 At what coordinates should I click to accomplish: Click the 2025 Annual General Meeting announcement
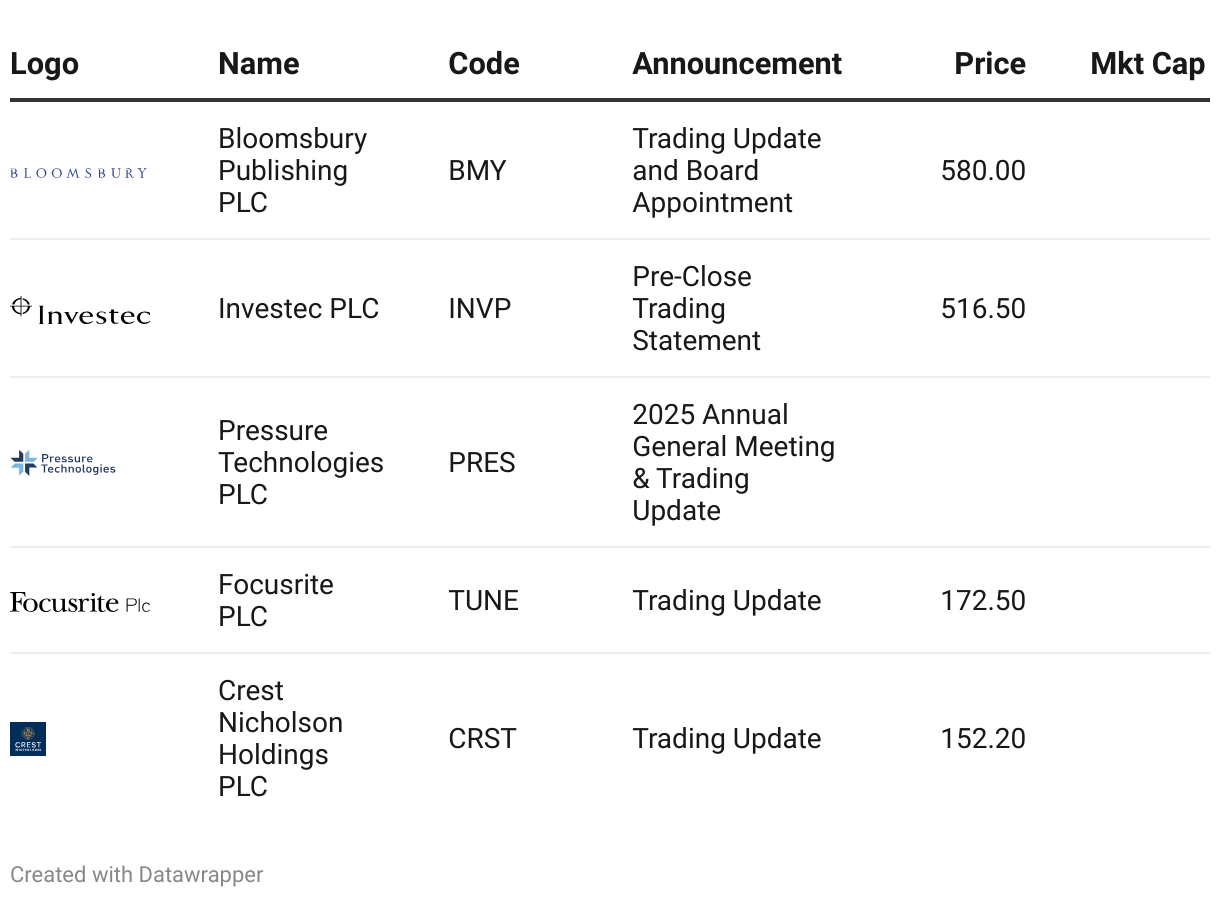734,462
